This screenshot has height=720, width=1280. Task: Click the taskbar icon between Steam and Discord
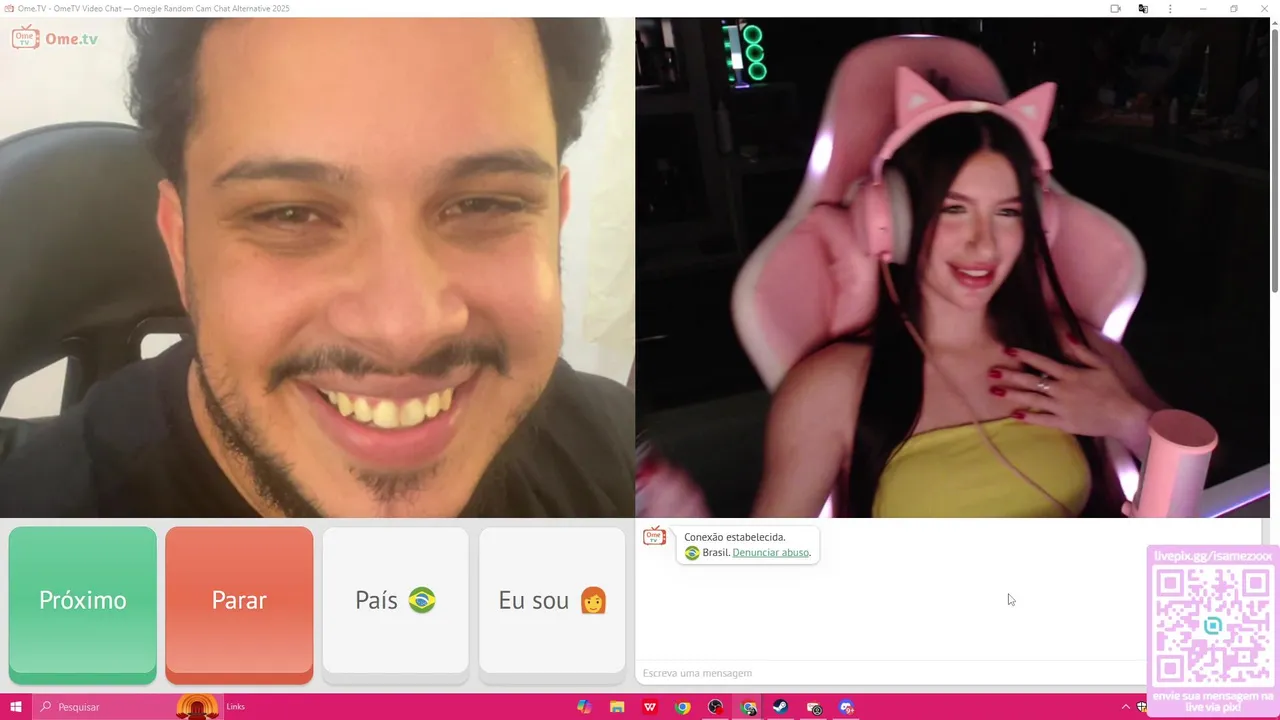(814, 707)
